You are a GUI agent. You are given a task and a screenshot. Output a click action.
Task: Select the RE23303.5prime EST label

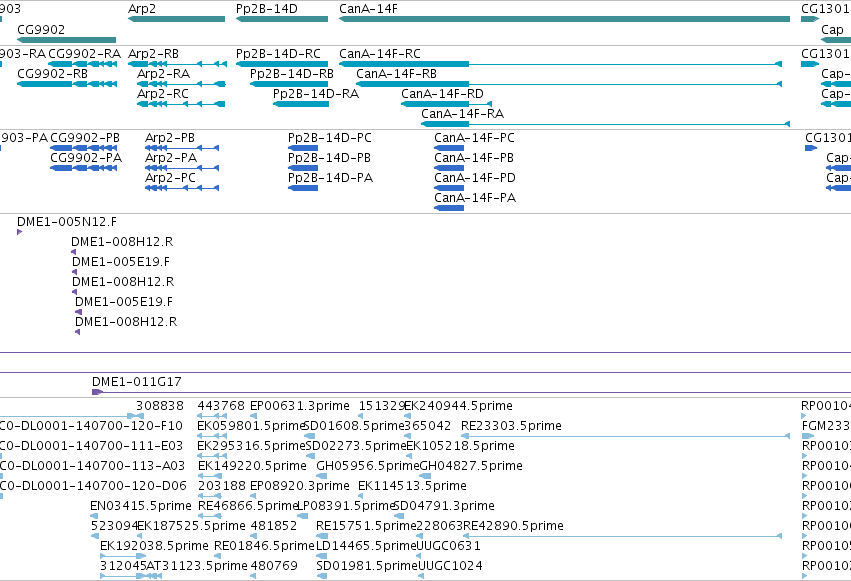(x=511, y=425)
